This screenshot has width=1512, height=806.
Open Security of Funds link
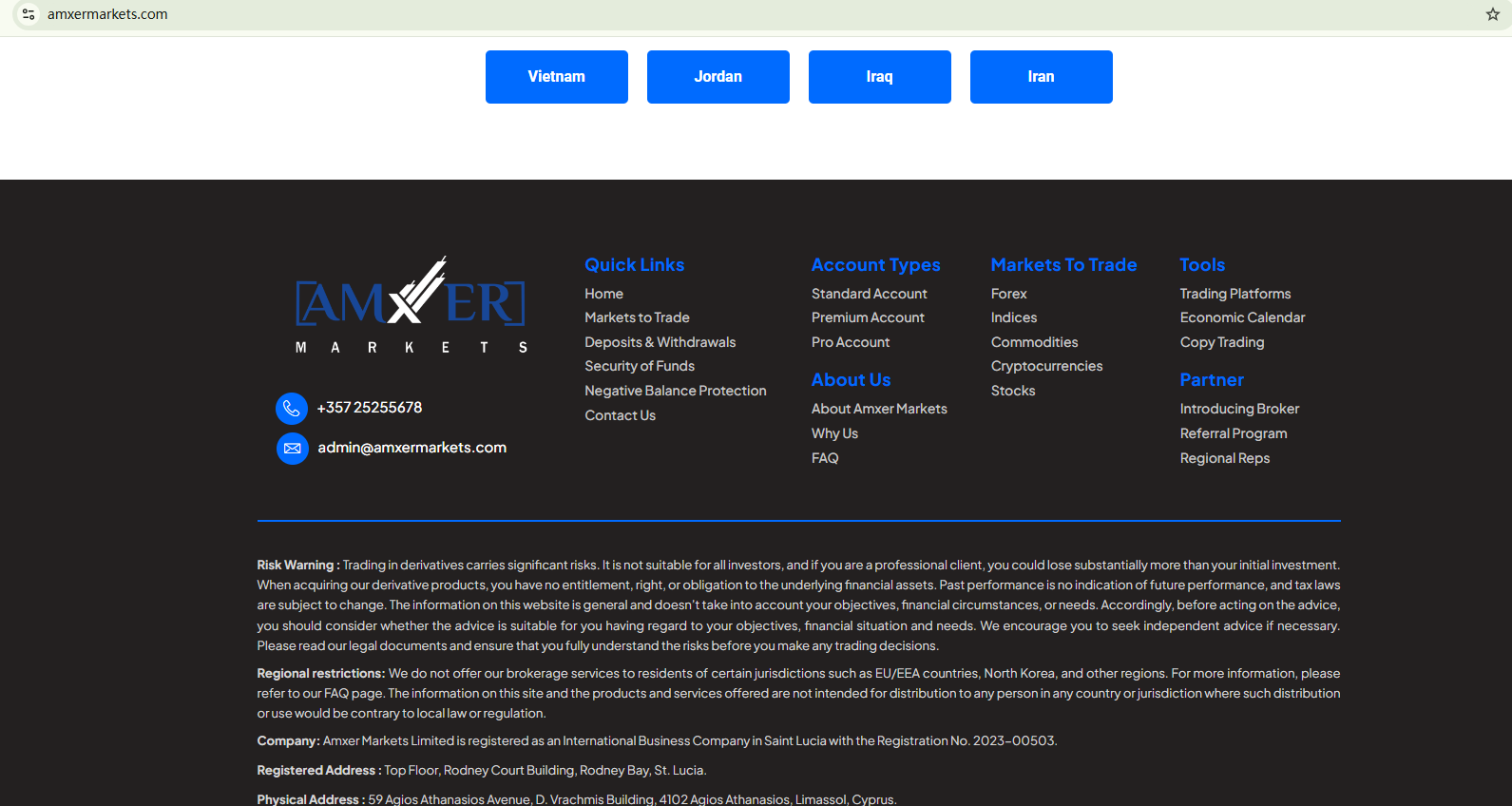click(x=640, y=366)
